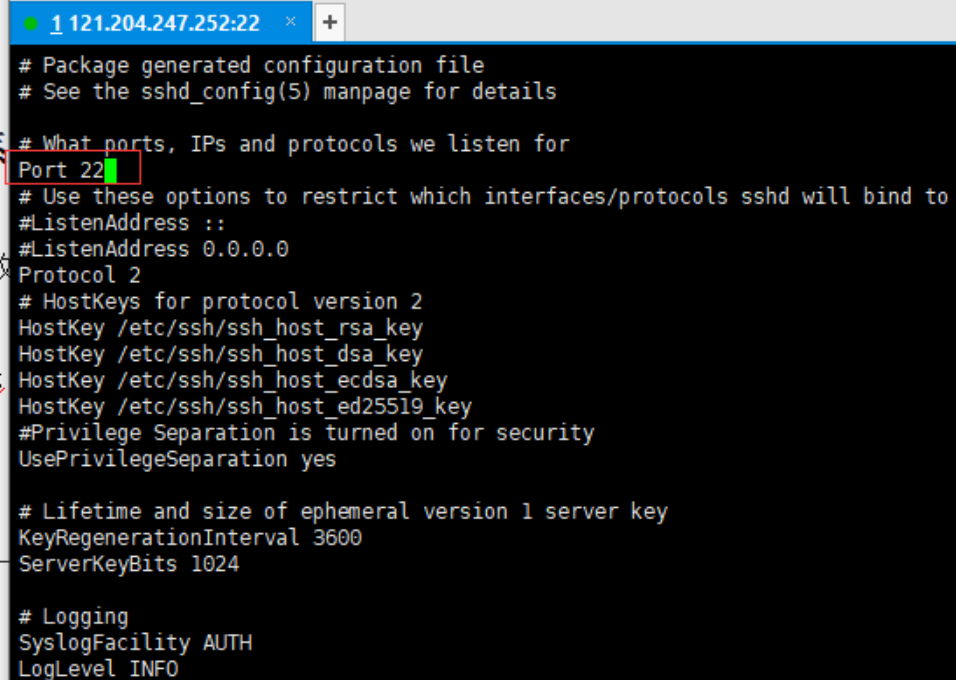
Task: Close the 121.204.247.252:22 session tab
Action: pos(290,22)
